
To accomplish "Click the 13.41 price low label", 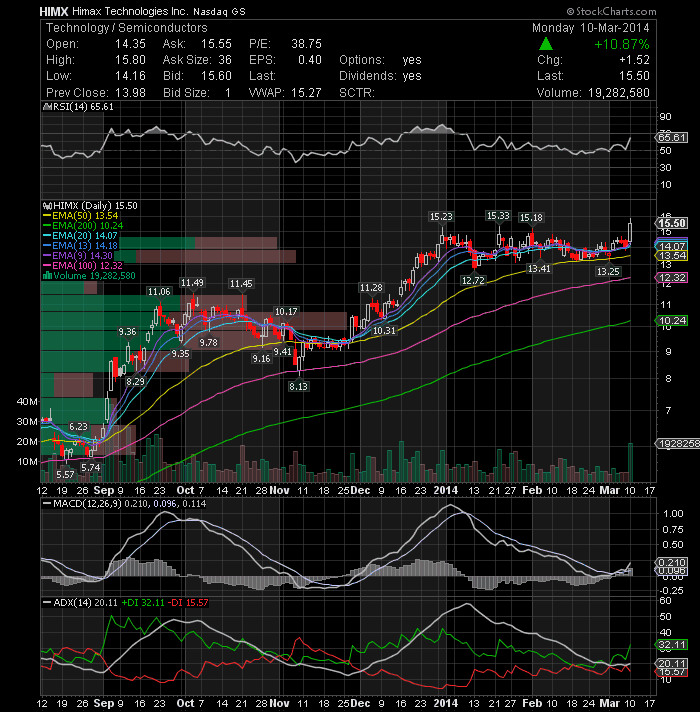I will (x=539, y=269).
